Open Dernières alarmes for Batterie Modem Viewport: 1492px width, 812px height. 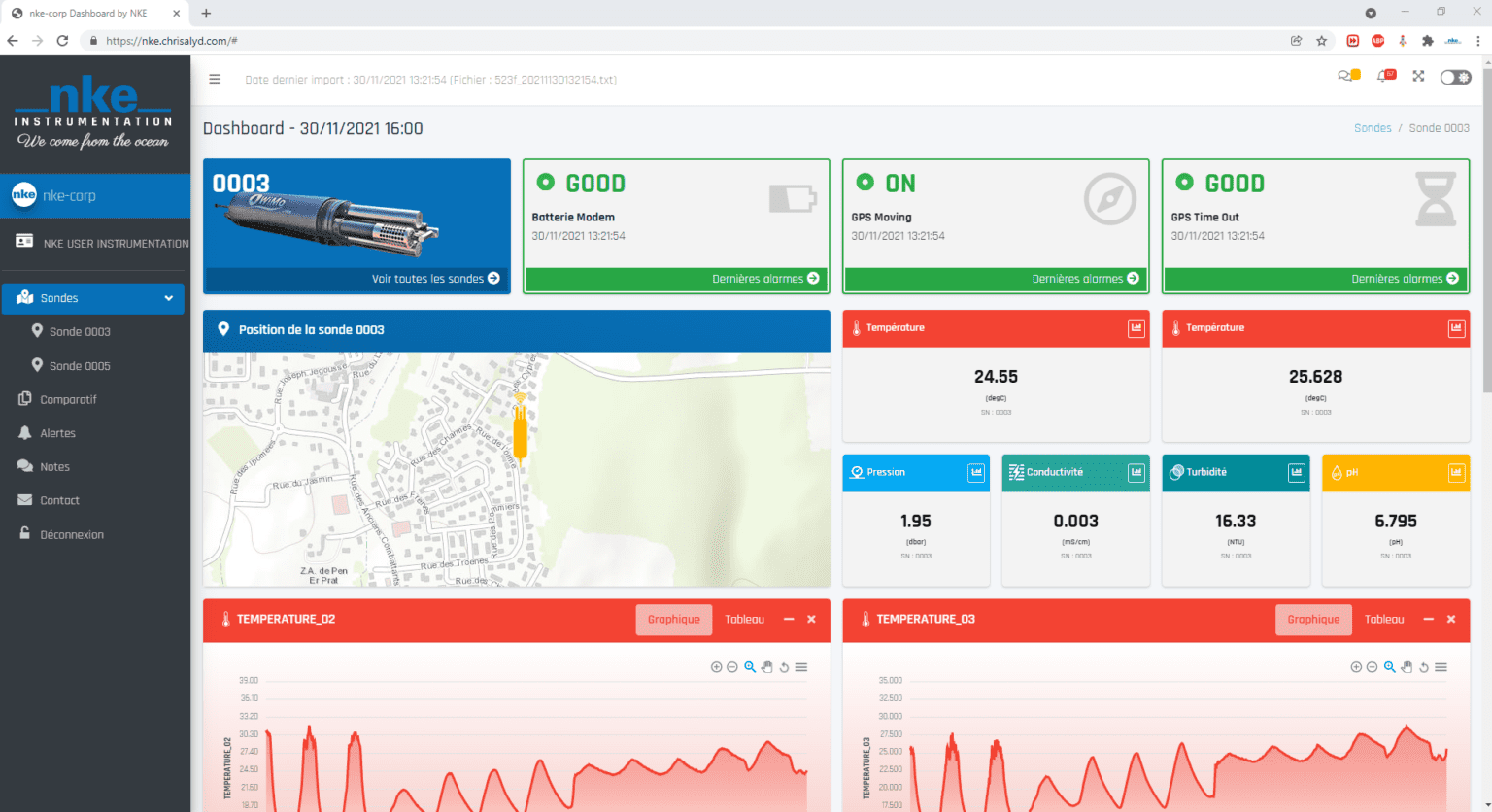click(765, 279)
